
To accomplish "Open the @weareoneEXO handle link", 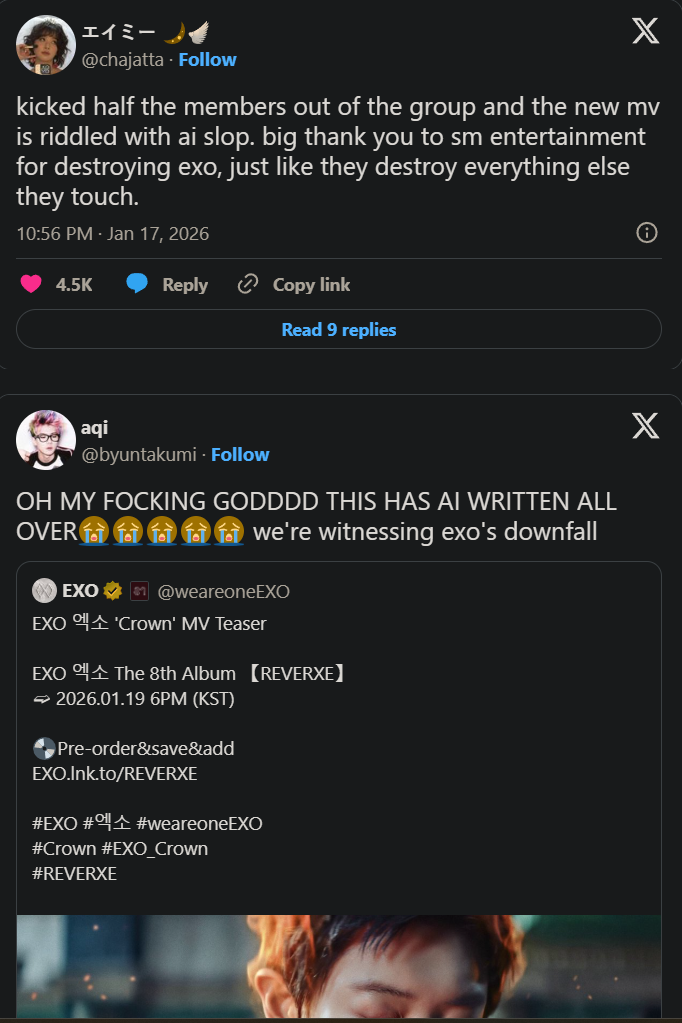I will point(223,591).
